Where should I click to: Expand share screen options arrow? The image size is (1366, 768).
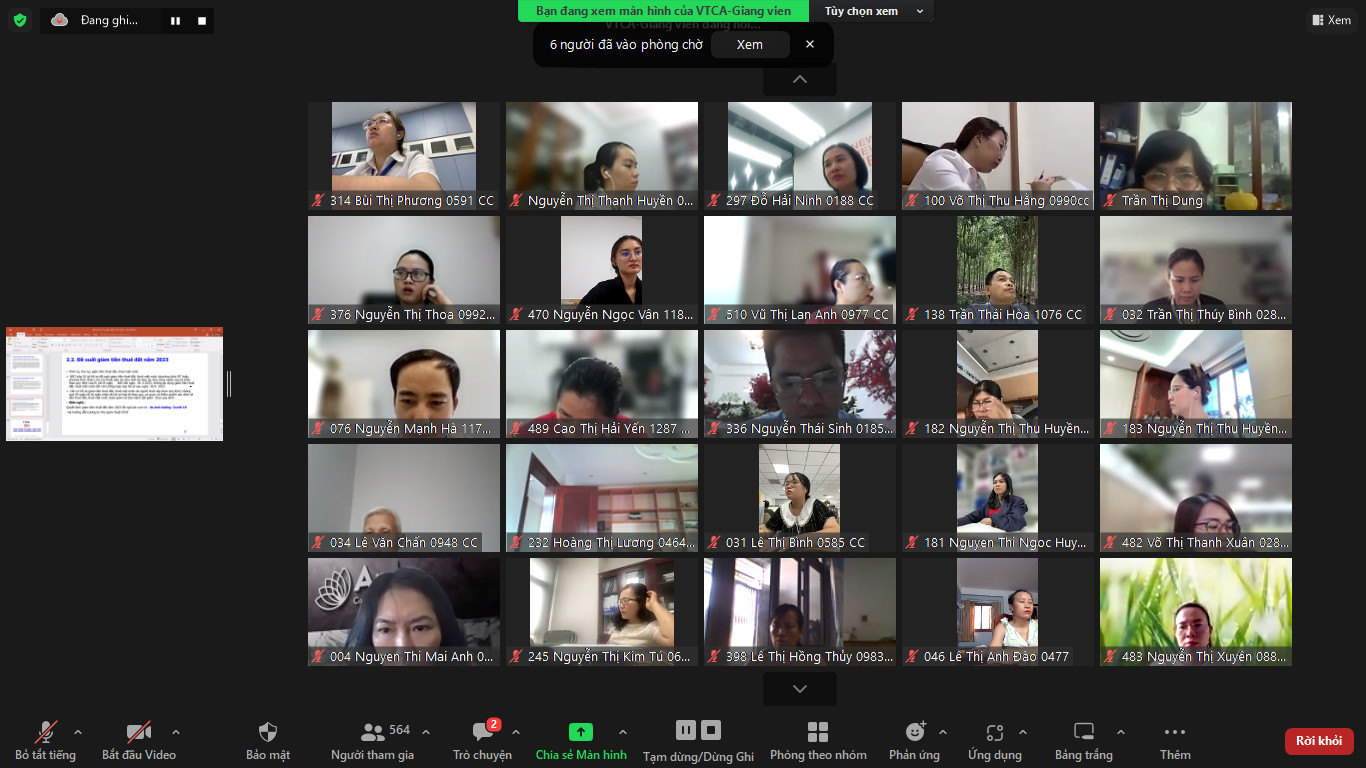tap(623, 731)
